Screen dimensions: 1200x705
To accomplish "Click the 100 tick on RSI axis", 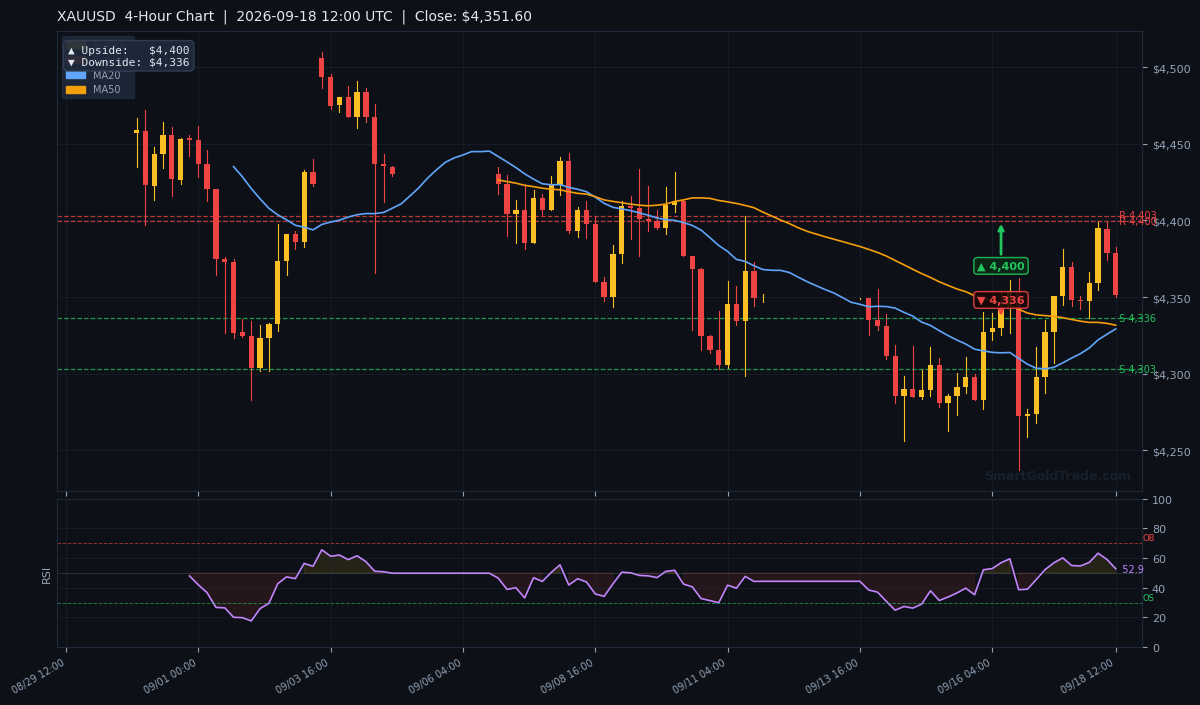I will 1161,499.
